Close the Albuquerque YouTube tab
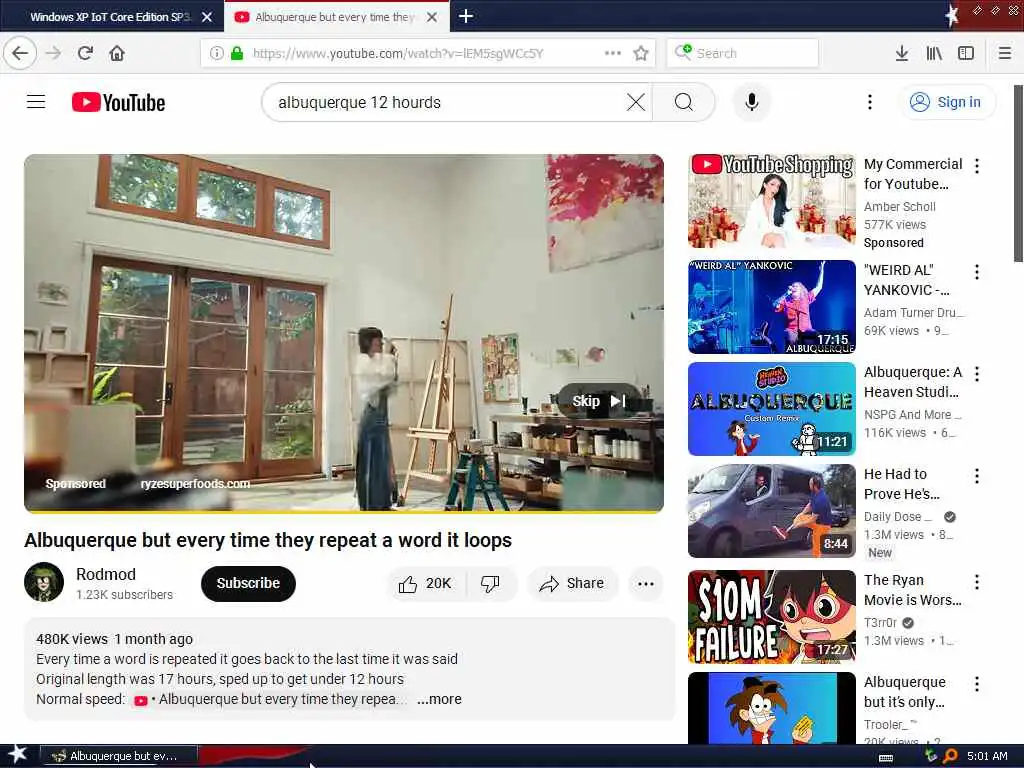The height and width of the screenshot is (768, 1024). 432,17
